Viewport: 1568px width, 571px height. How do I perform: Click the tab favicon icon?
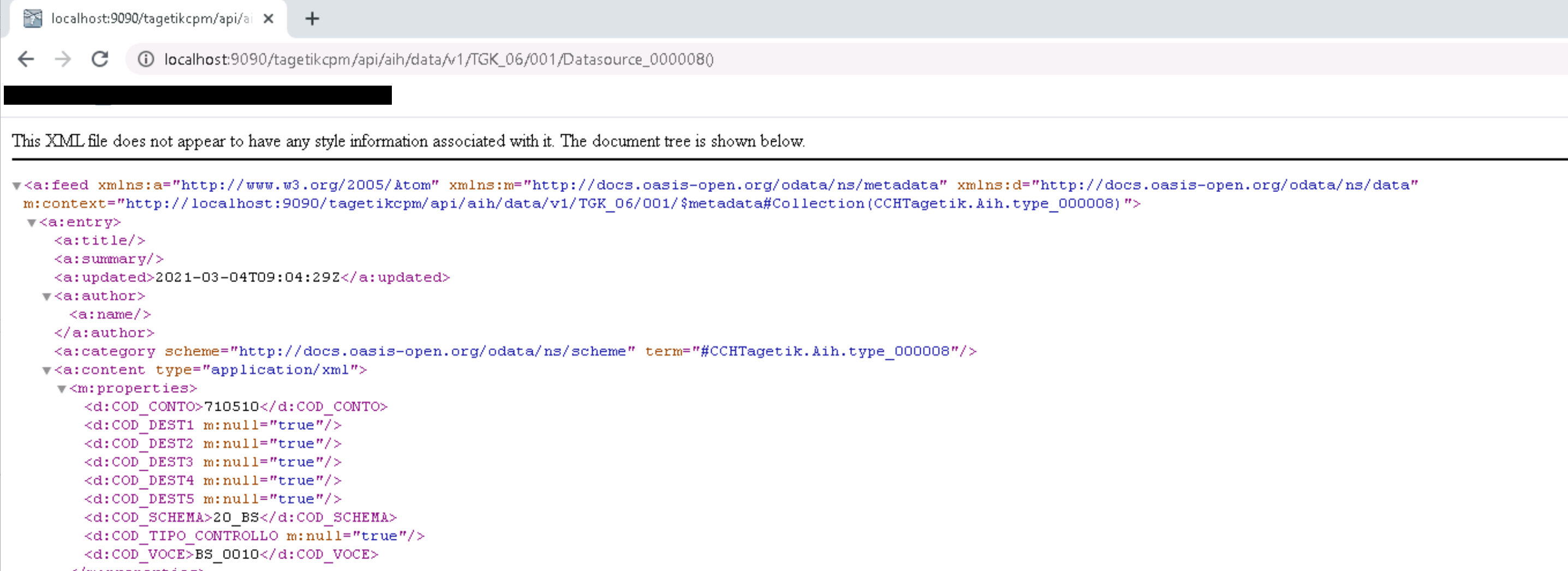click(x=32, y=19)
